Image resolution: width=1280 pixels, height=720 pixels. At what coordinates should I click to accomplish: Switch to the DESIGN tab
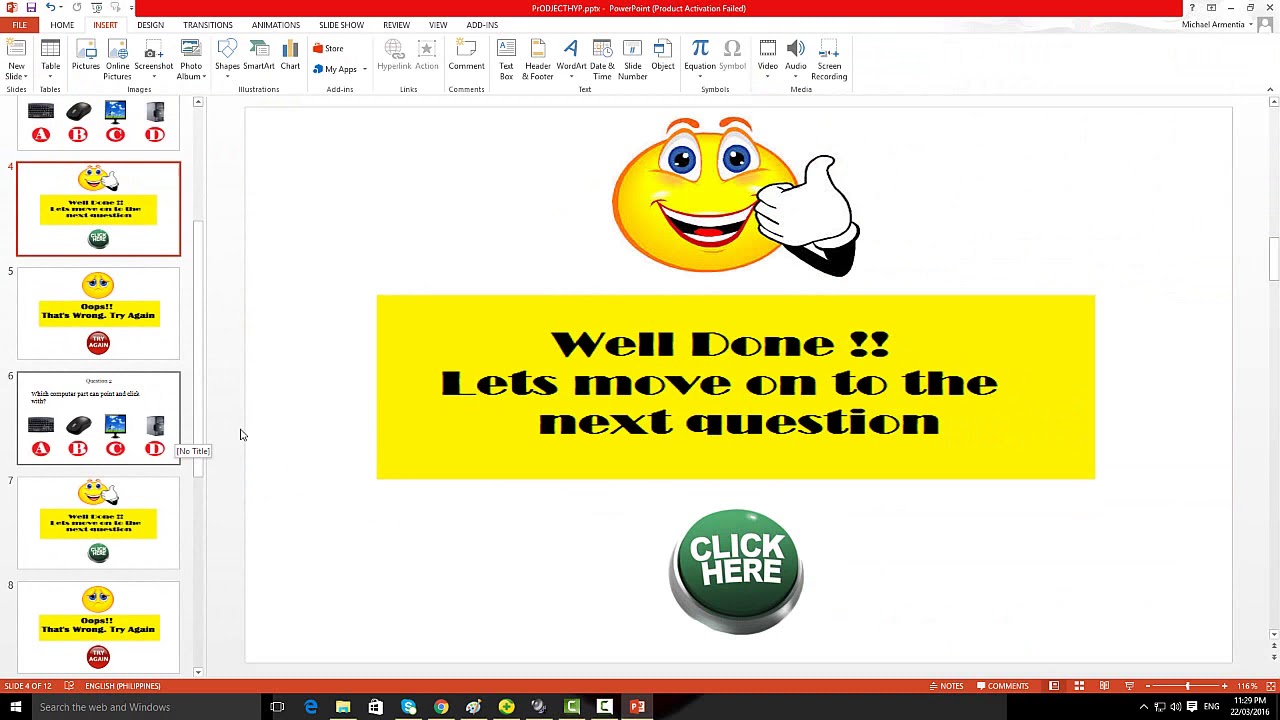[x=150, y=25]
